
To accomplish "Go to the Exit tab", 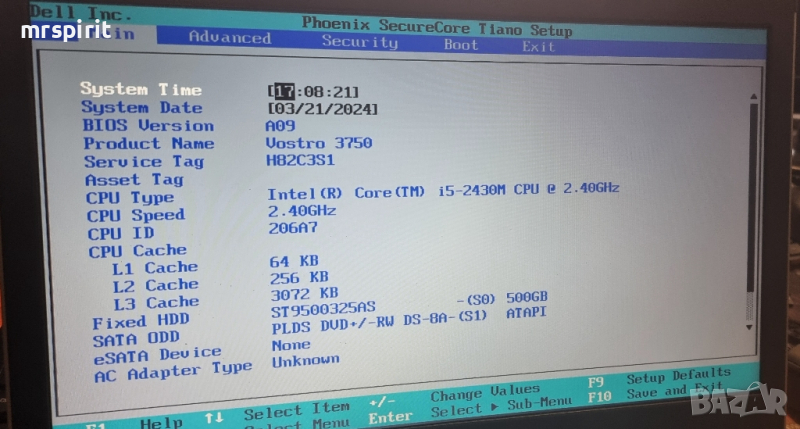I will click(538, 46).
